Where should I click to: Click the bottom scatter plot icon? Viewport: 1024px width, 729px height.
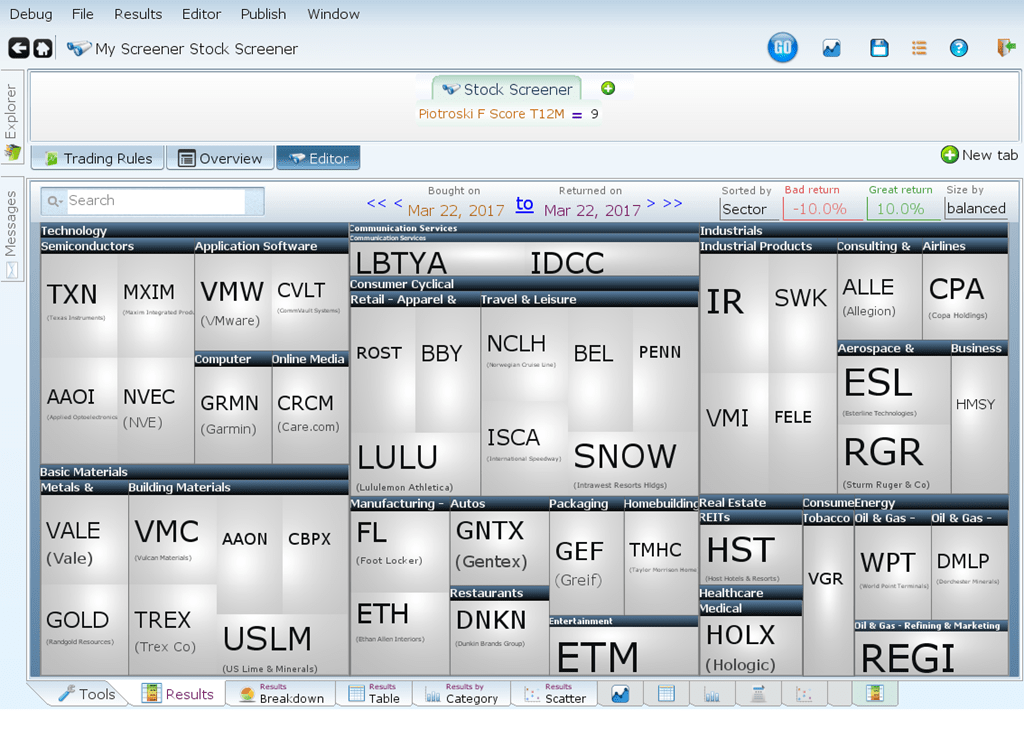[x=804, y=694]
